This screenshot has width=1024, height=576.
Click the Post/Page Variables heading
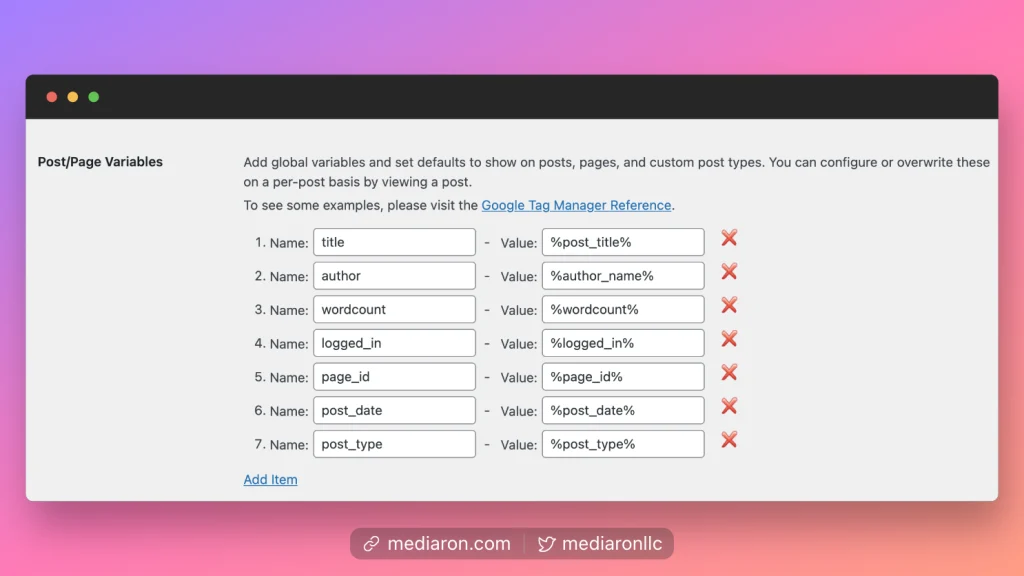(100, 162)
